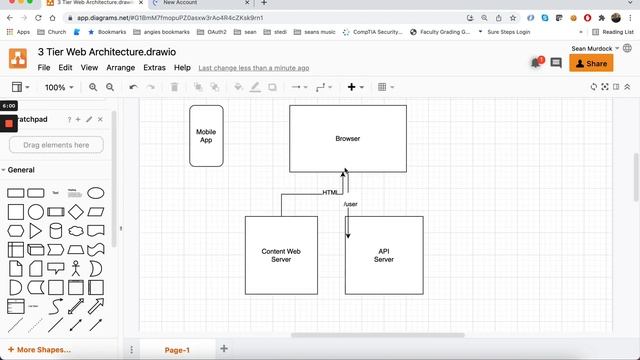This screenshot has width=640, height=360.
Task: Open the File menu
Action: [x=44, y=68]
